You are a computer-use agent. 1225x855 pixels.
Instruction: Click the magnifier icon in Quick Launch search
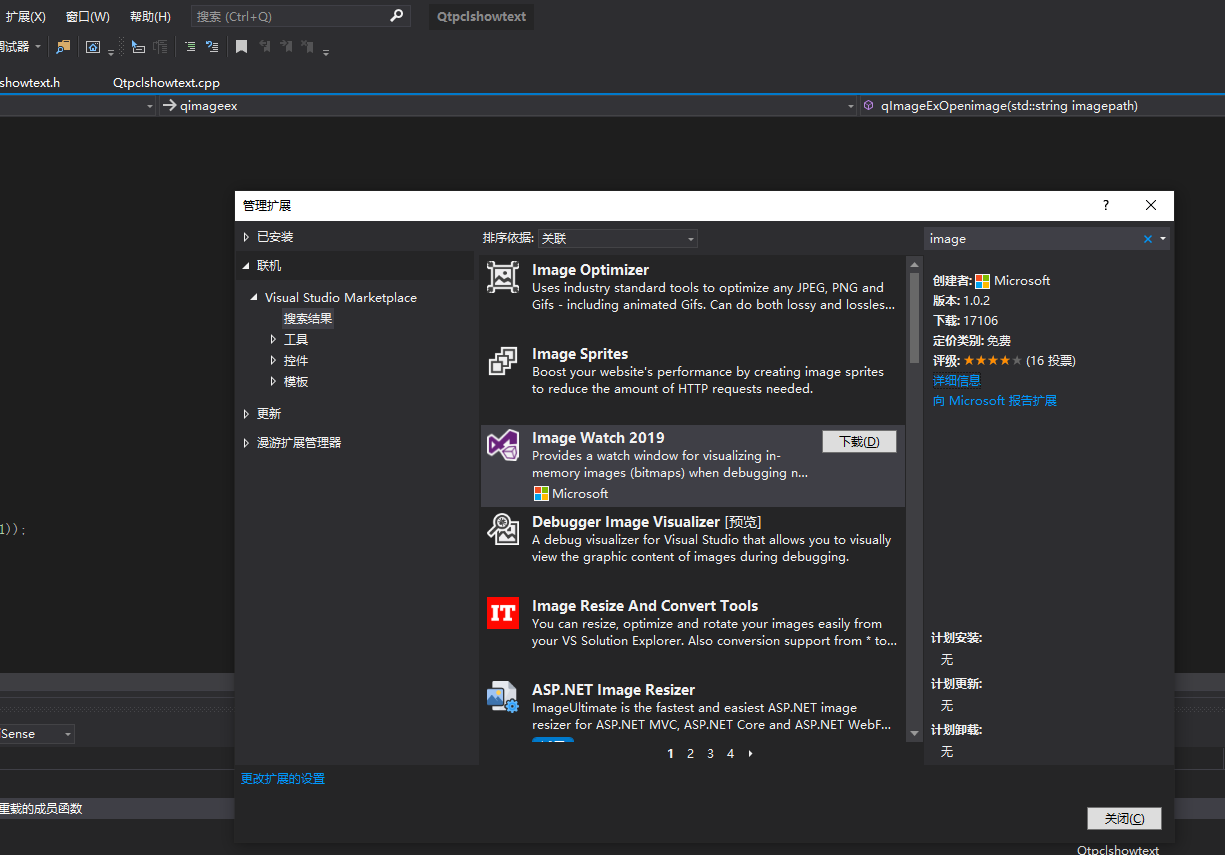[x=396, y=16]
